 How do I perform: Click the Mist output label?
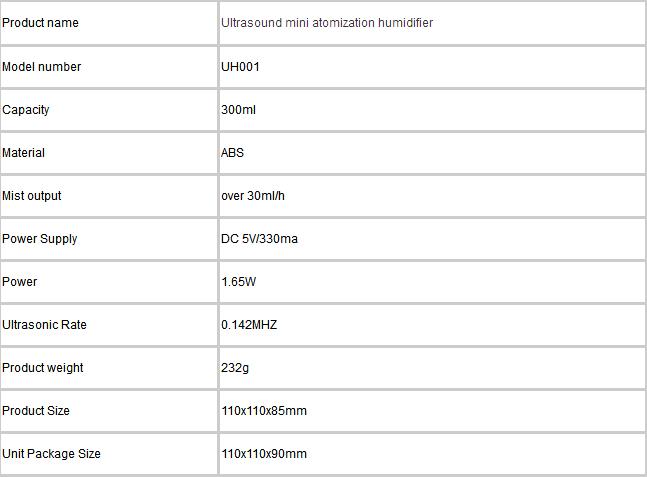(x=31, y=196)
